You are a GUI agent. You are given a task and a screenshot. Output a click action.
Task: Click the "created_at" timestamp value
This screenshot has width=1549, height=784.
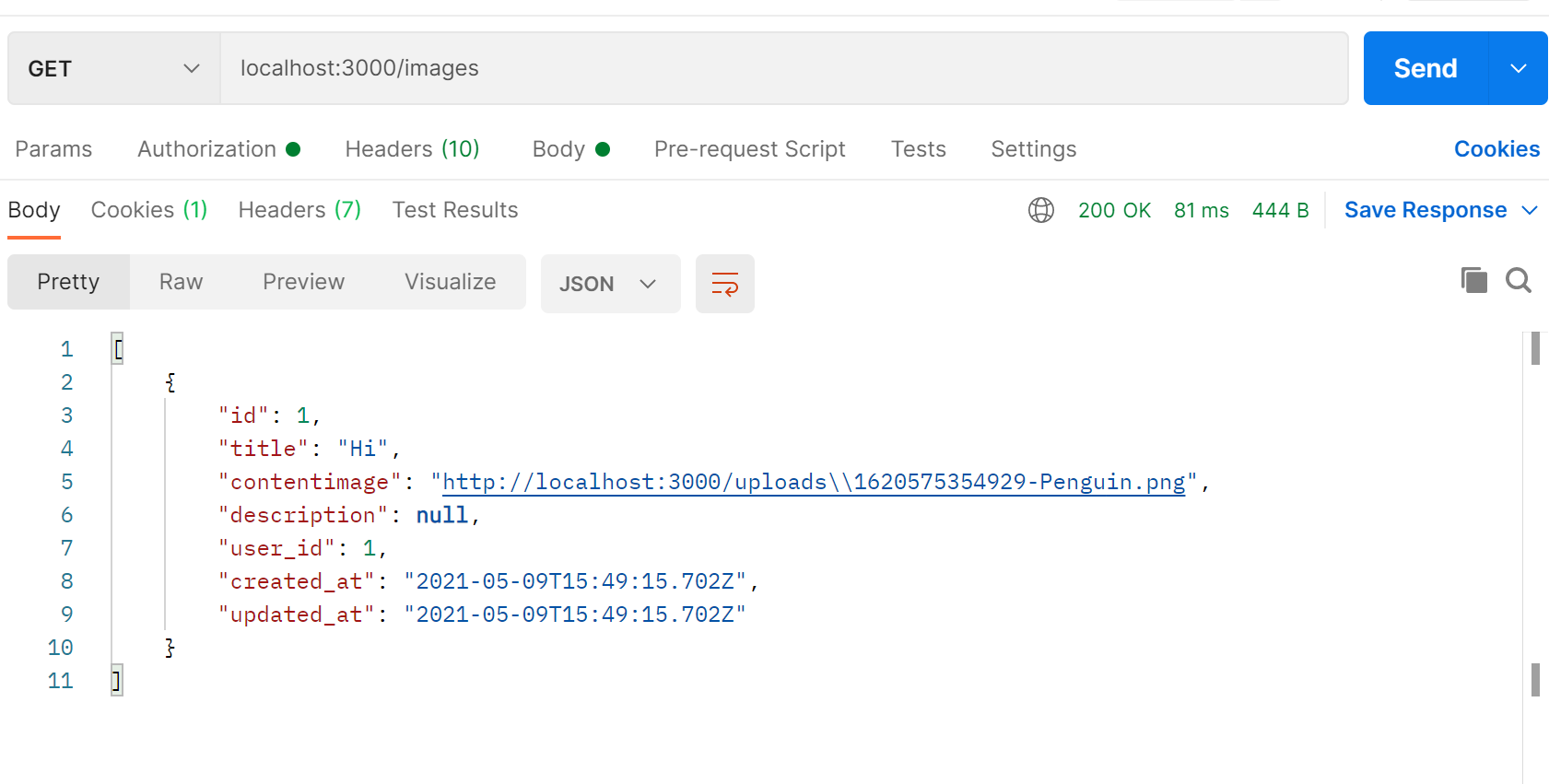pyautogui.click(x=575, y=581)
